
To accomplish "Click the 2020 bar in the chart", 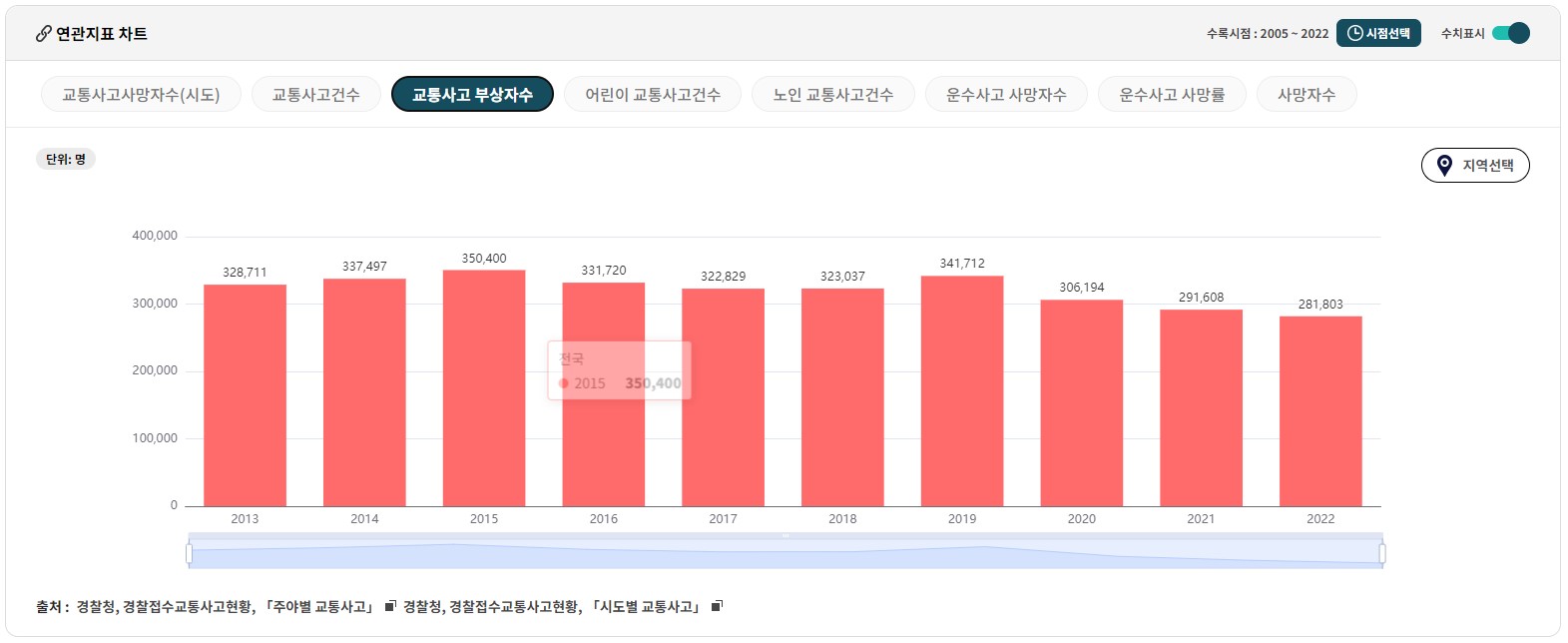I will tap(1082, 403).
